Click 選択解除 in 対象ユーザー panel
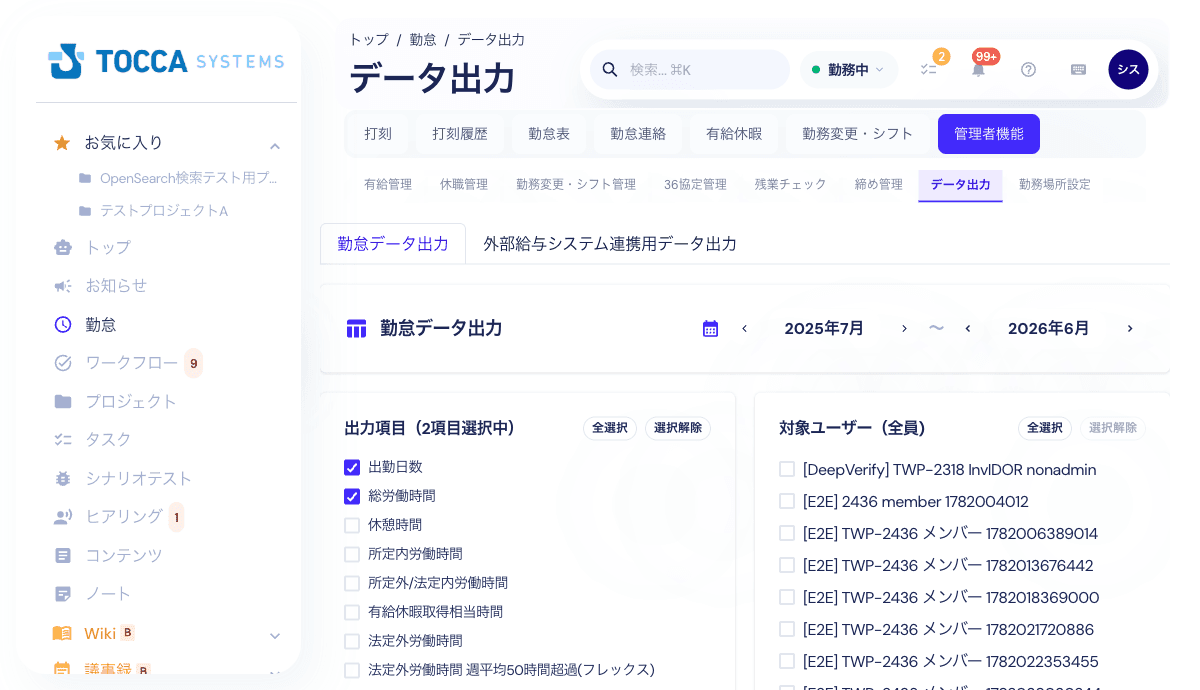 (x=1113, y=428)
